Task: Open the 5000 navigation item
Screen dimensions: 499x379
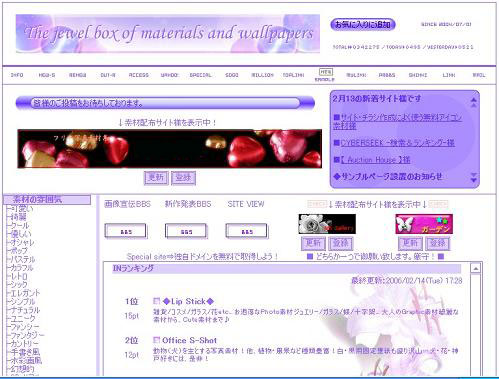Action: tap(232, 75)
